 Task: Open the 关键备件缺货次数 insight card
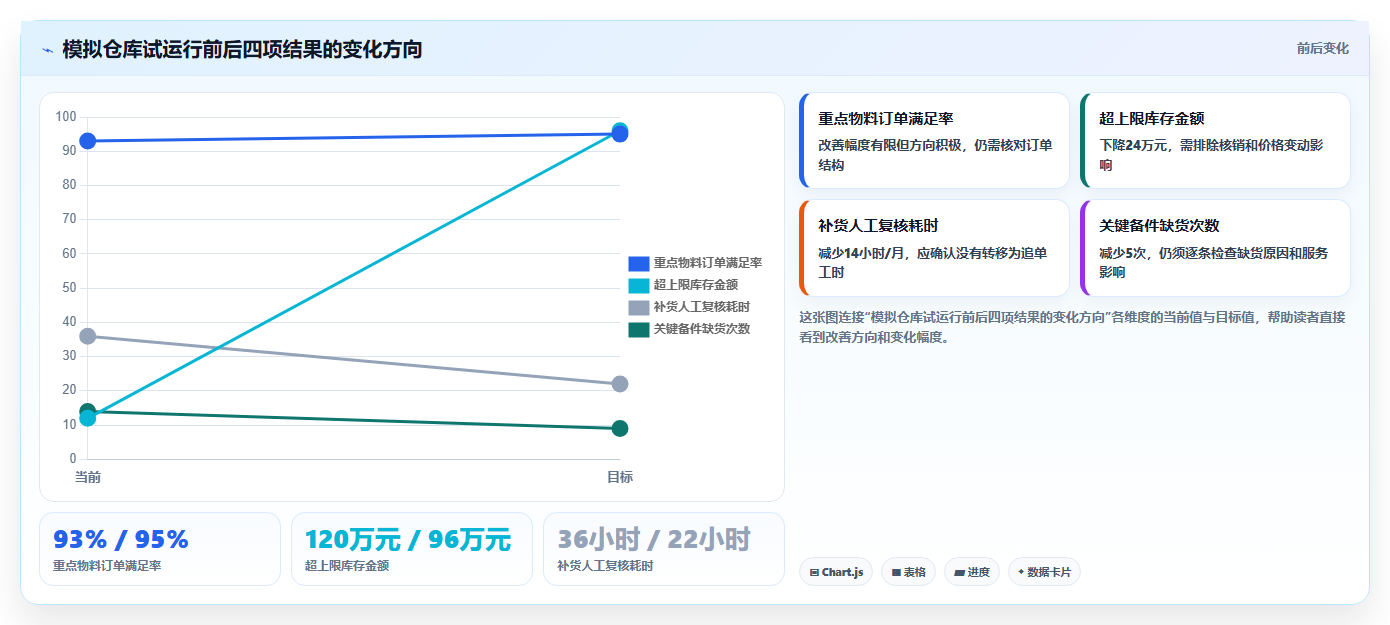pyautogui.click(x=1215, y=248)
